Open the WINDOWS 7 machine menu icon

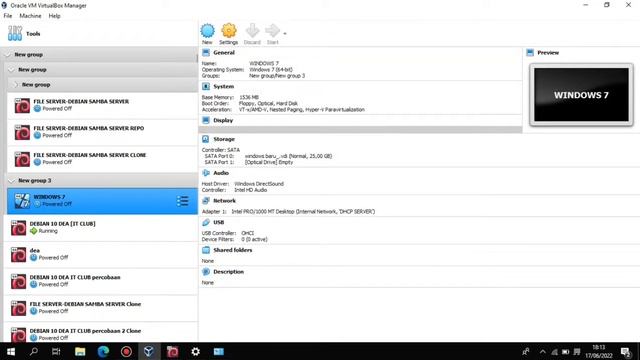(182, 201)
